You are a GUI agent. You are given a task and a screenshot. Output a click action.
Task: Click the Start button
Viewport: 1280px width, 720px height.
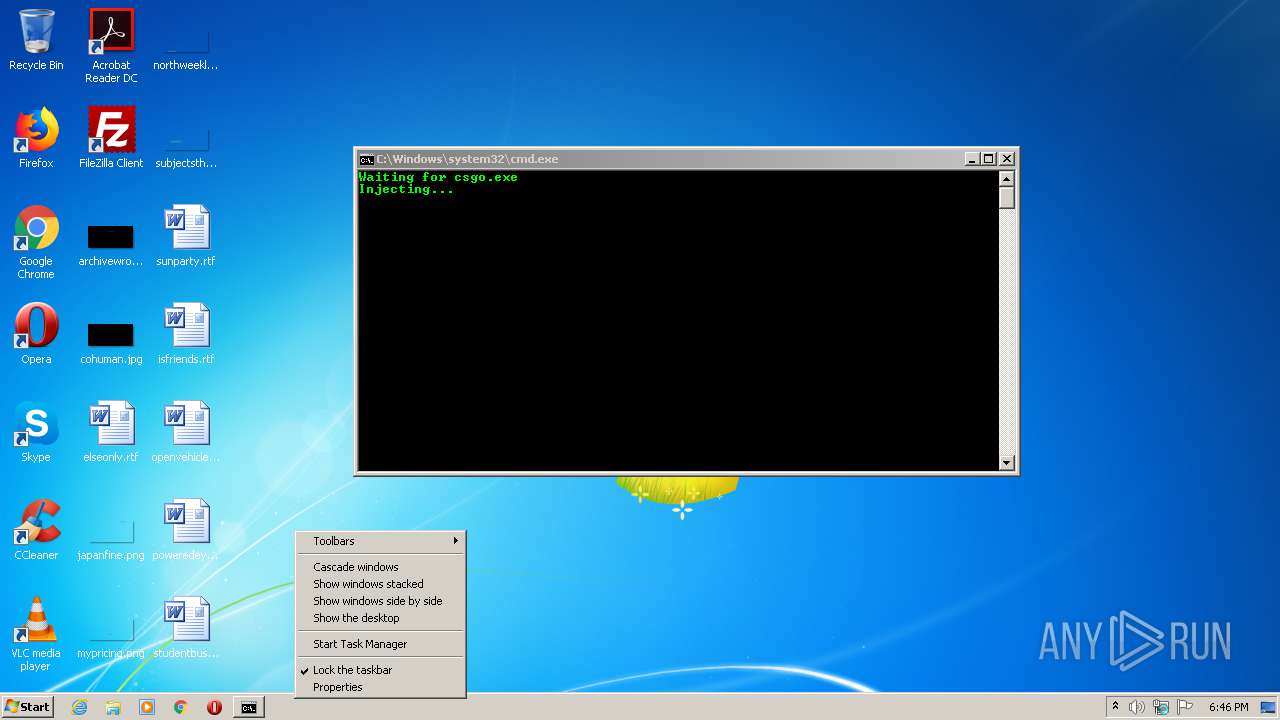[27, 707]
